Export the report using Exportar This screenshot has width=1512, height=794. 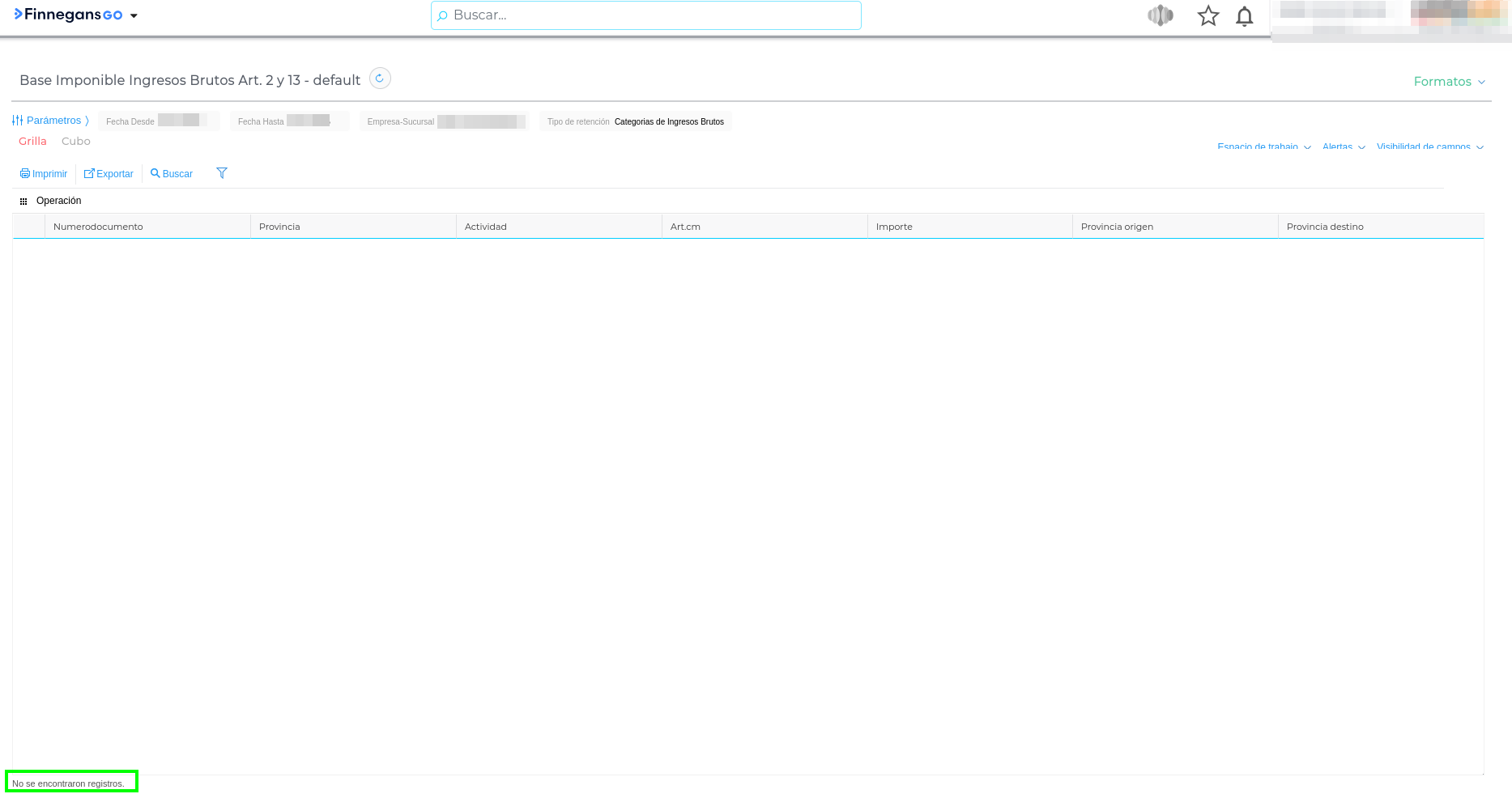click(x=109, y=174)
